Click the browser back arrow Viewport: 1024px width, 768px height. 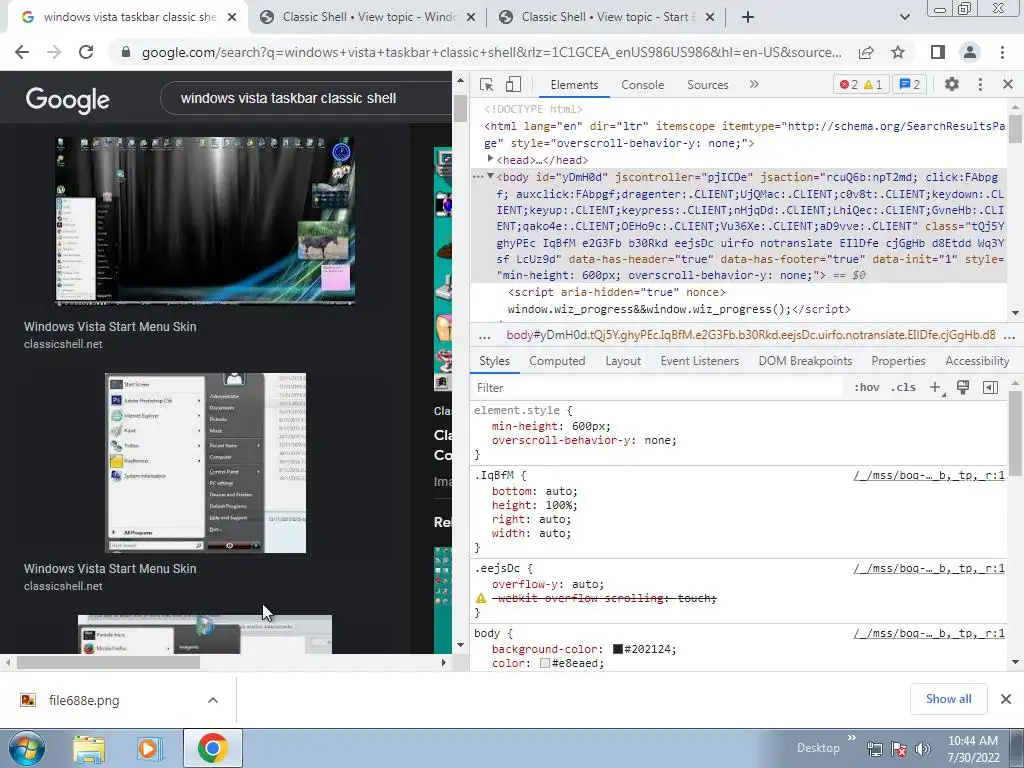[x=22, y=52]
